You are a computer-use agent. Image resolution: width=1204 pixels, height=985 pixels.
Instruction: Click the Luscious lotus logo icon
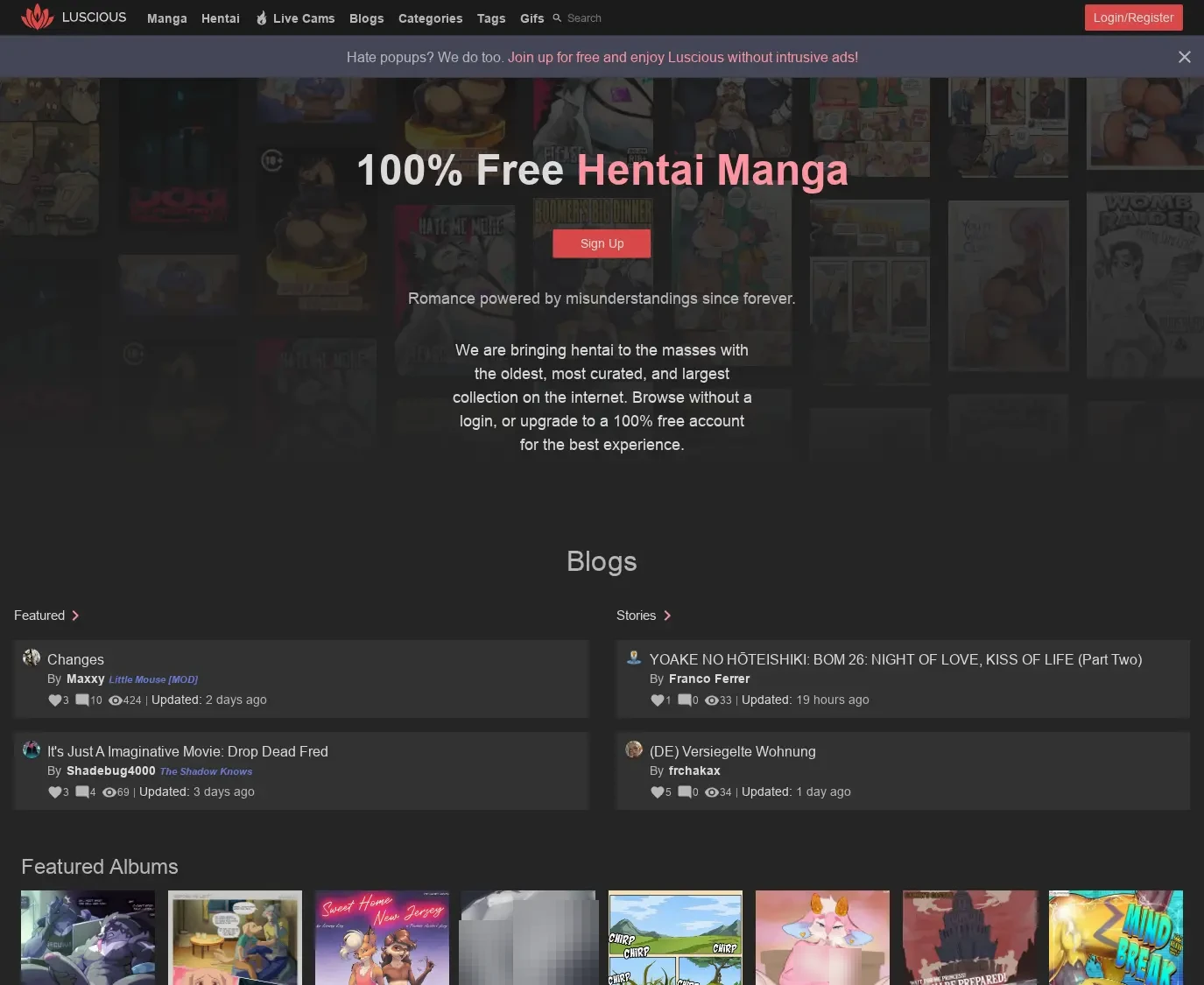(38, 17)
